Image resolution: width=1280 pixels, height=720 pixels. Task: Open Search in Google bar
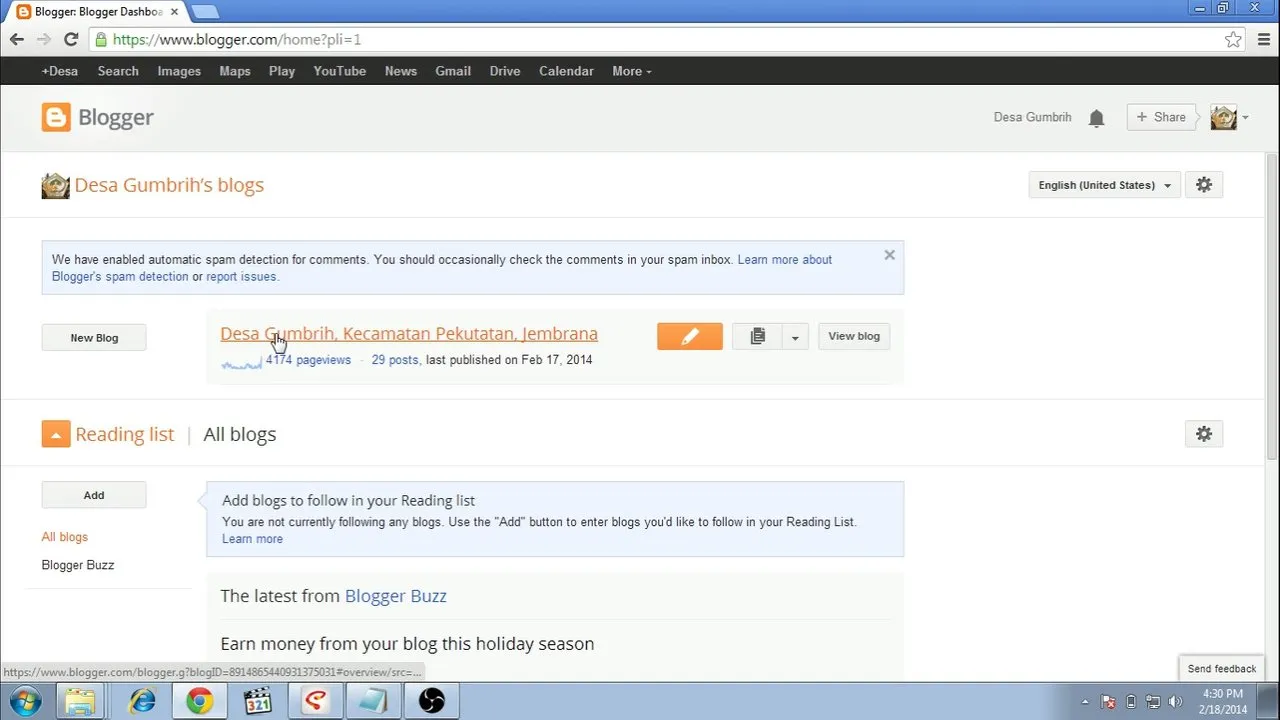tap(118, 71)
